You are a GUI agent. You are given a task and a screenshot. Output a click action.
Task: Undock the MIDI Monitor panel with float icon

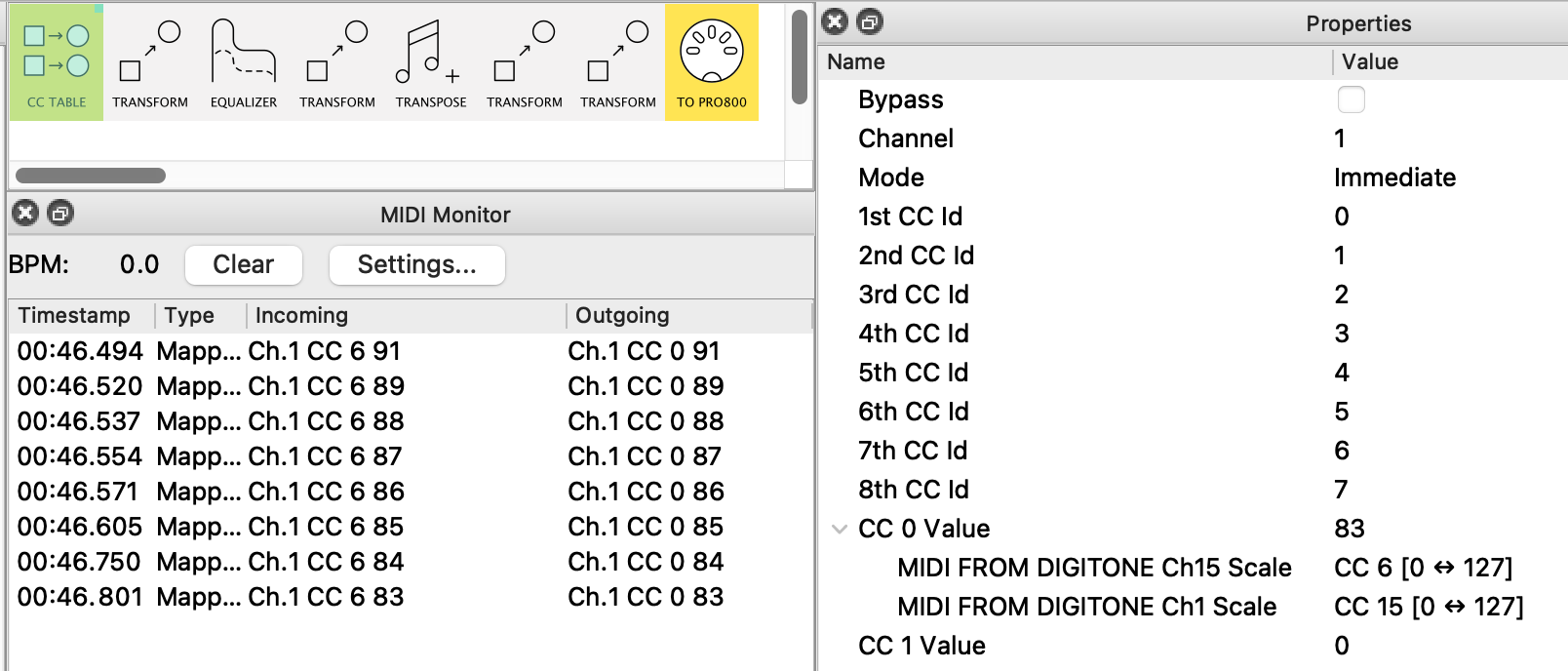[60, 214]
